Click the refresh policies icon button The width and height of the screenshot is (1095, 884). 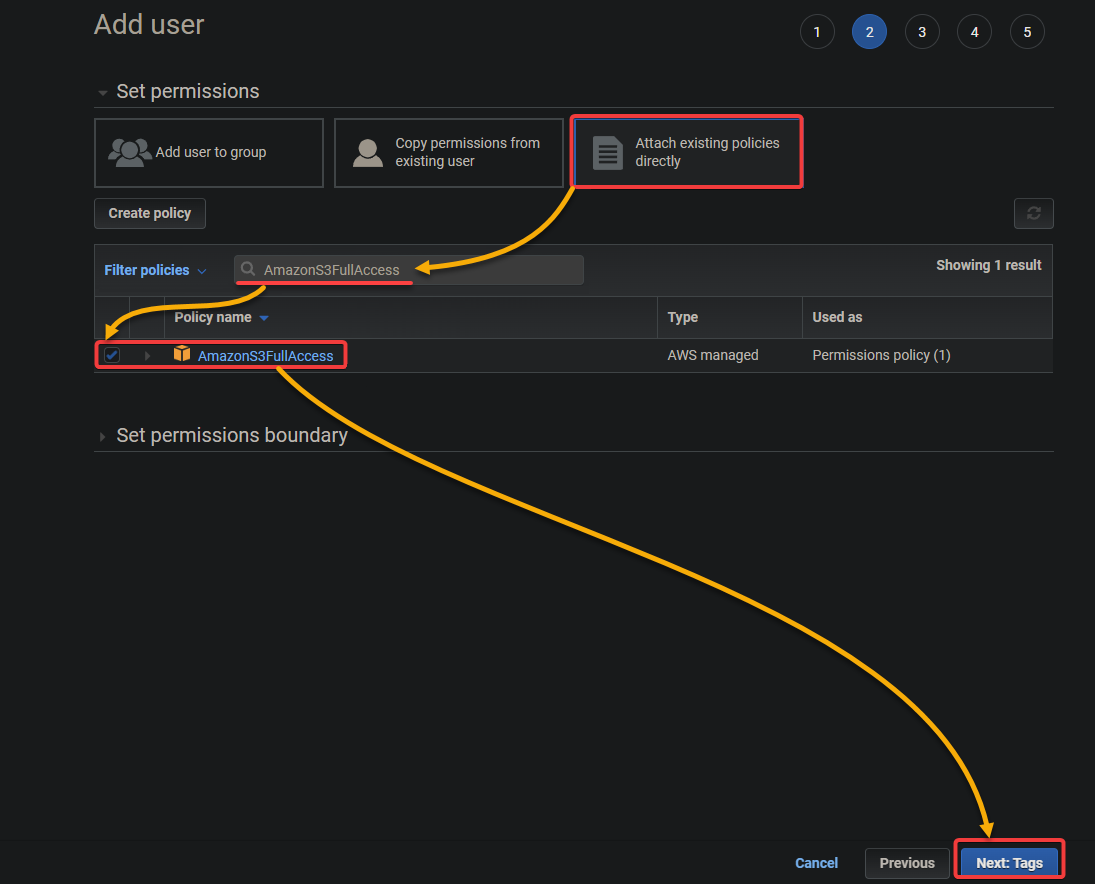point(1033,213)
